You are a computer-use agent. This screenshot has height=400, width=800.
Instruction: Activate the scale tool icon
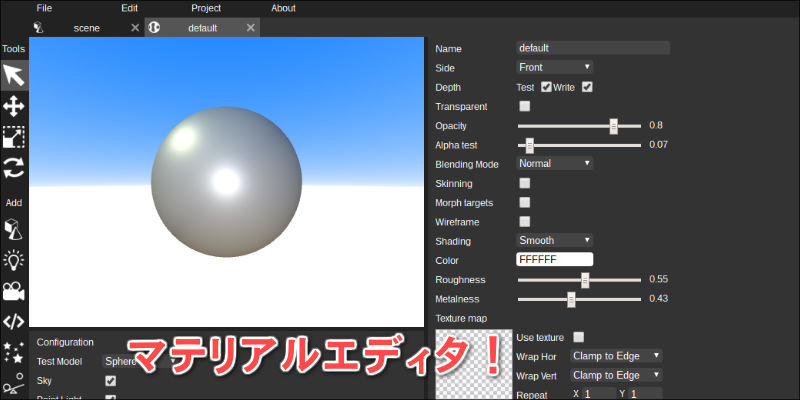pos(14,137)
